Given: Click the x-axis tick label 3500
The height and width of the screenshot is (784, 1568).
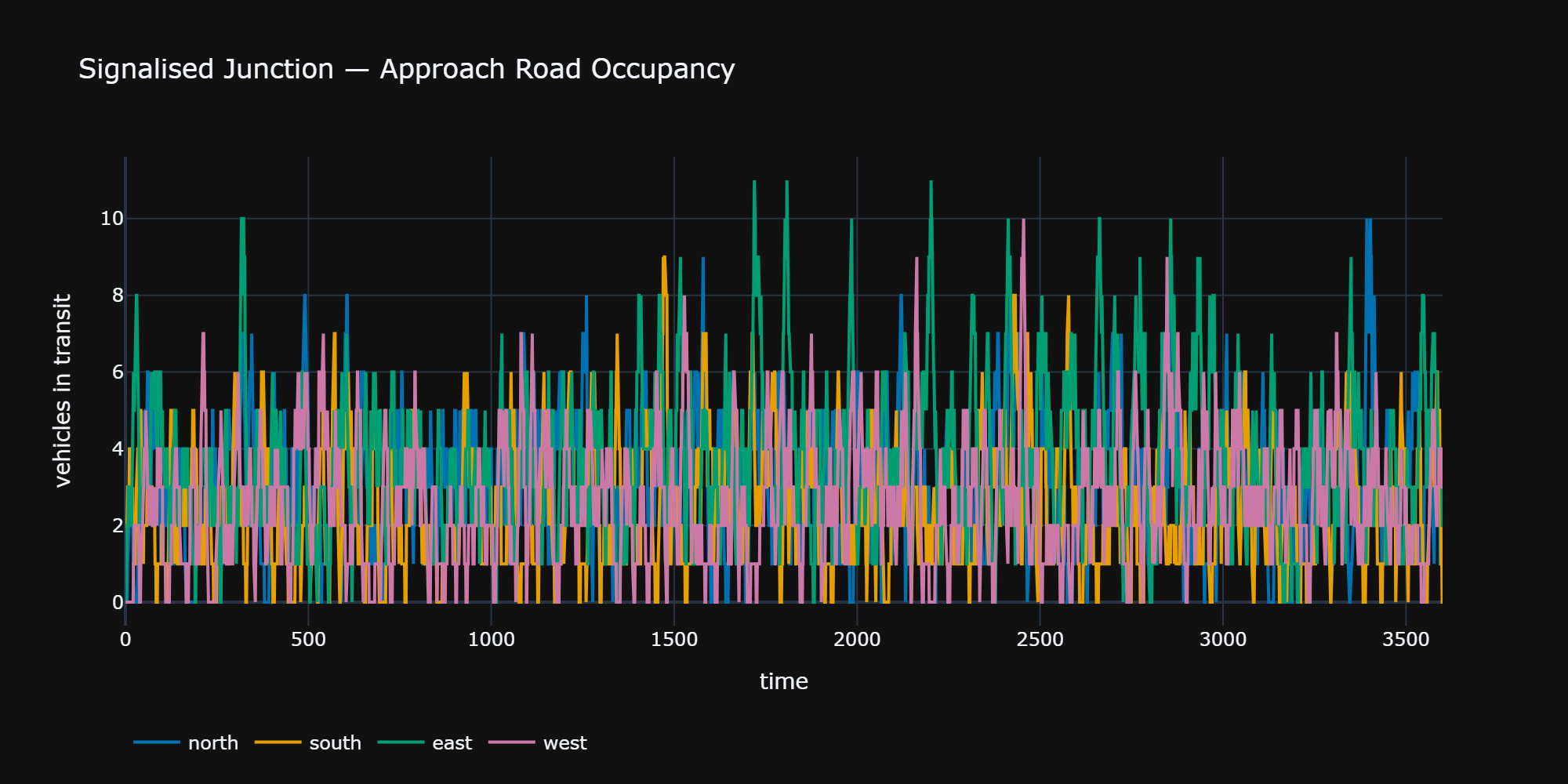Looking at the screenshot, I should [x=1406, y=640].
